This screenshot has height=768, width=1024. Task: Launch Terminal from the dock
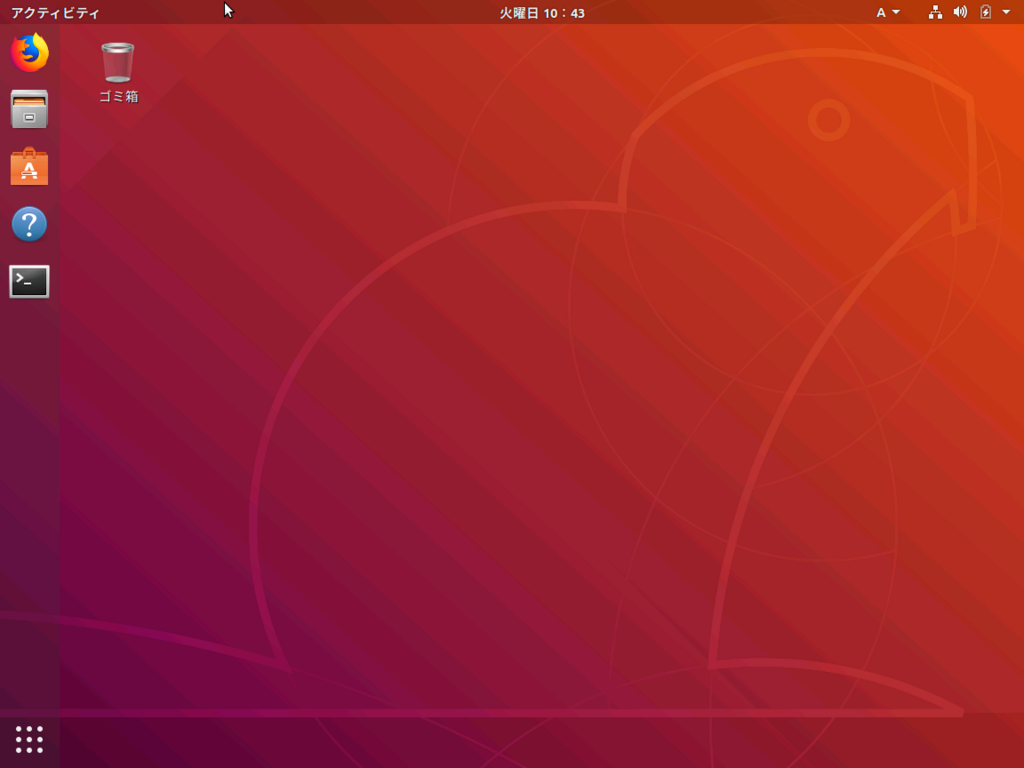coord(29,281)
